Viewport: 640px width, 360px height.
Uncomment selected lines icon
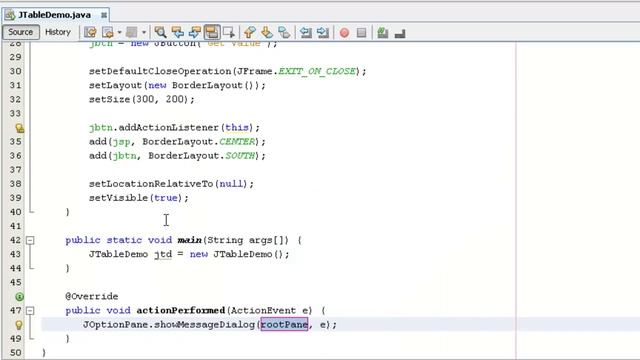(x=400, y=33)
